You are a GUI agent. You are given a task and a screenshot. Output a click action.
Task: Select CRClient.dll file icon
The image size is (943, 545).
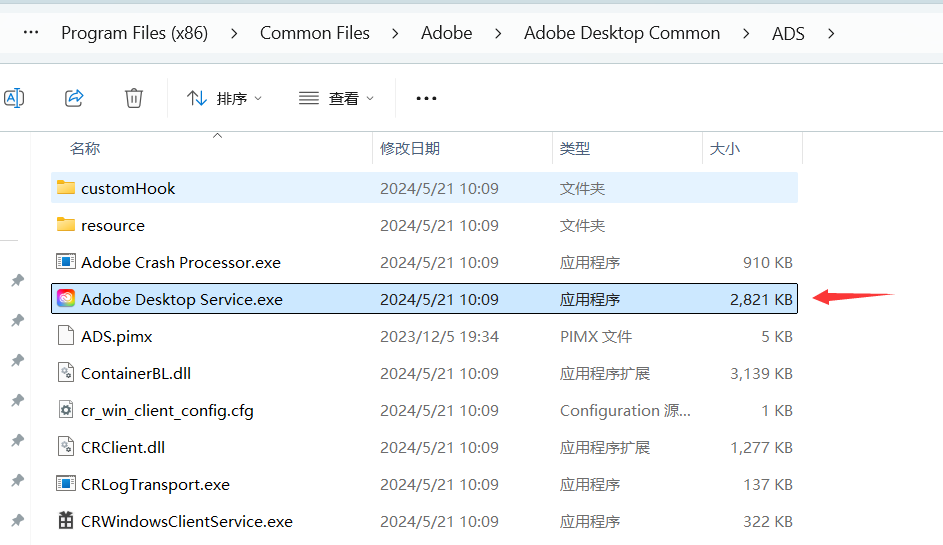click(66, 446)
